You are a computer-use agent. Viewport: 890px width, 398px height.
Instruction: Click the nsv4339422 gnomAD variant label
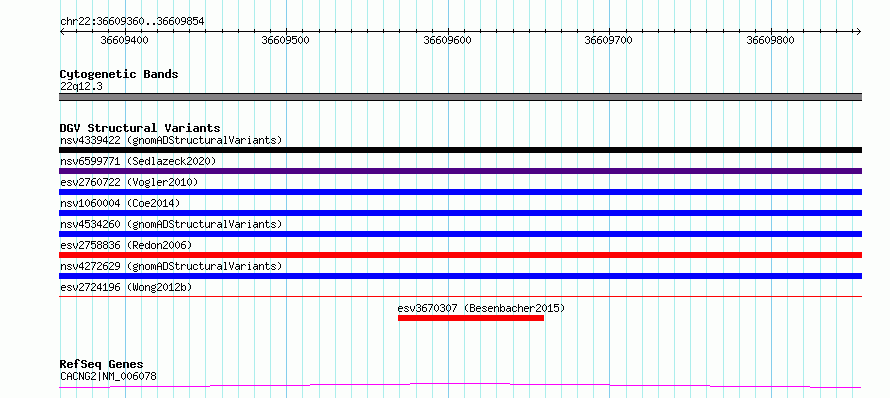click(x=171, y=140)
